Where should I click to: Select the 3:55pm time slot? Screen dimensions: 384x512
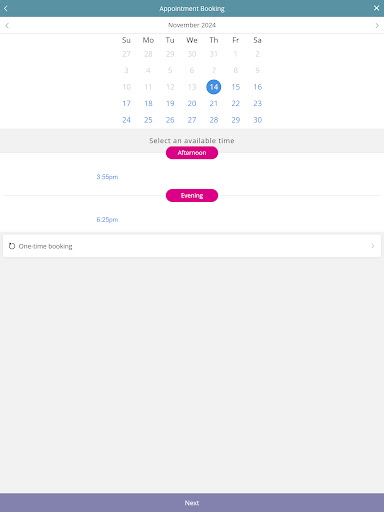pyautogui.click(x=107, y=177)
